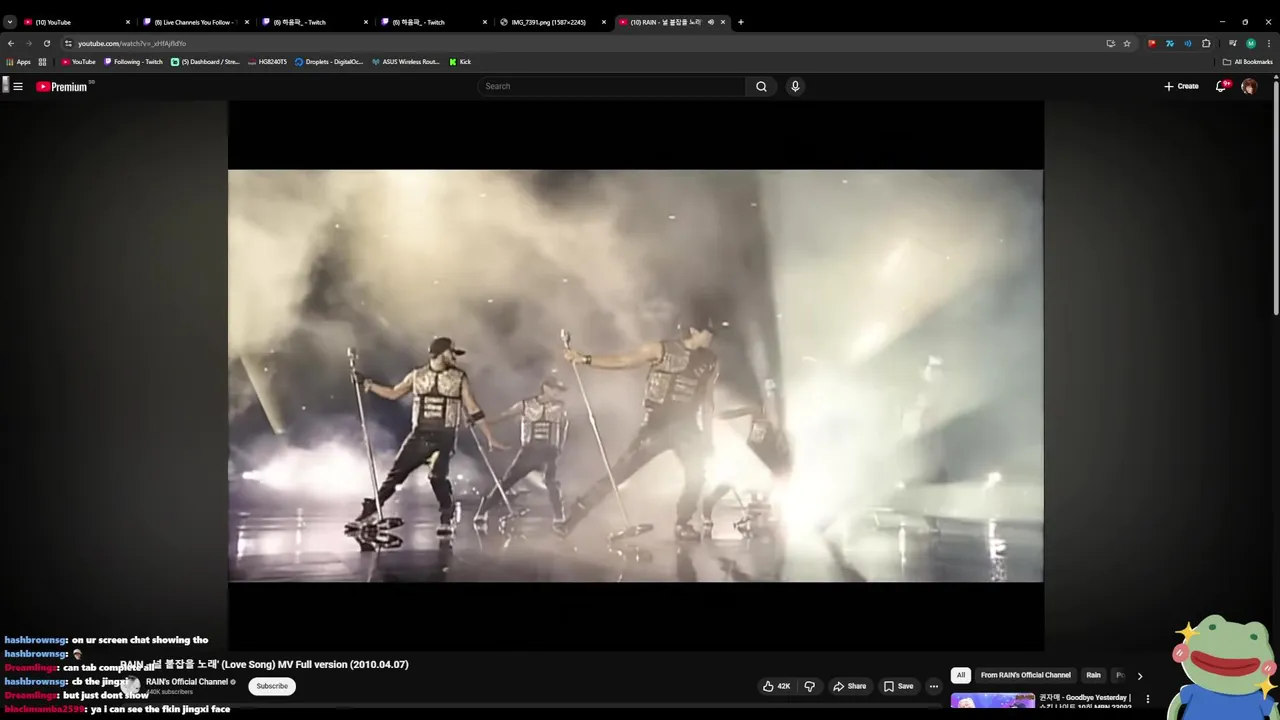Open the YouTube guide hamburger menu
The height and width of the screenshot is (720, 1280).
click(18, 86)
